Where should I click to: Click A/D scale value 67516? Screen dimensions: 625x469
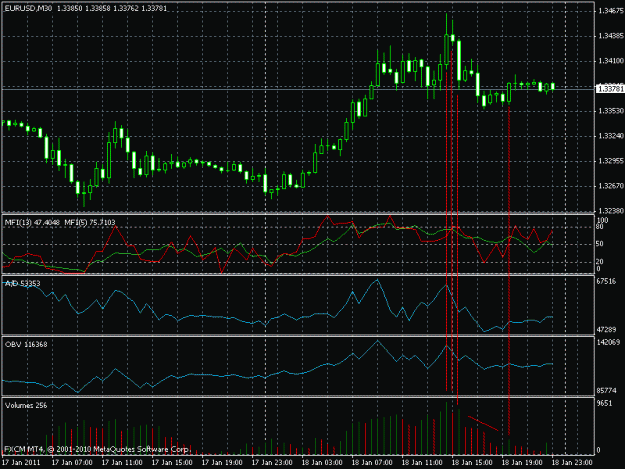tap(606, 281)
